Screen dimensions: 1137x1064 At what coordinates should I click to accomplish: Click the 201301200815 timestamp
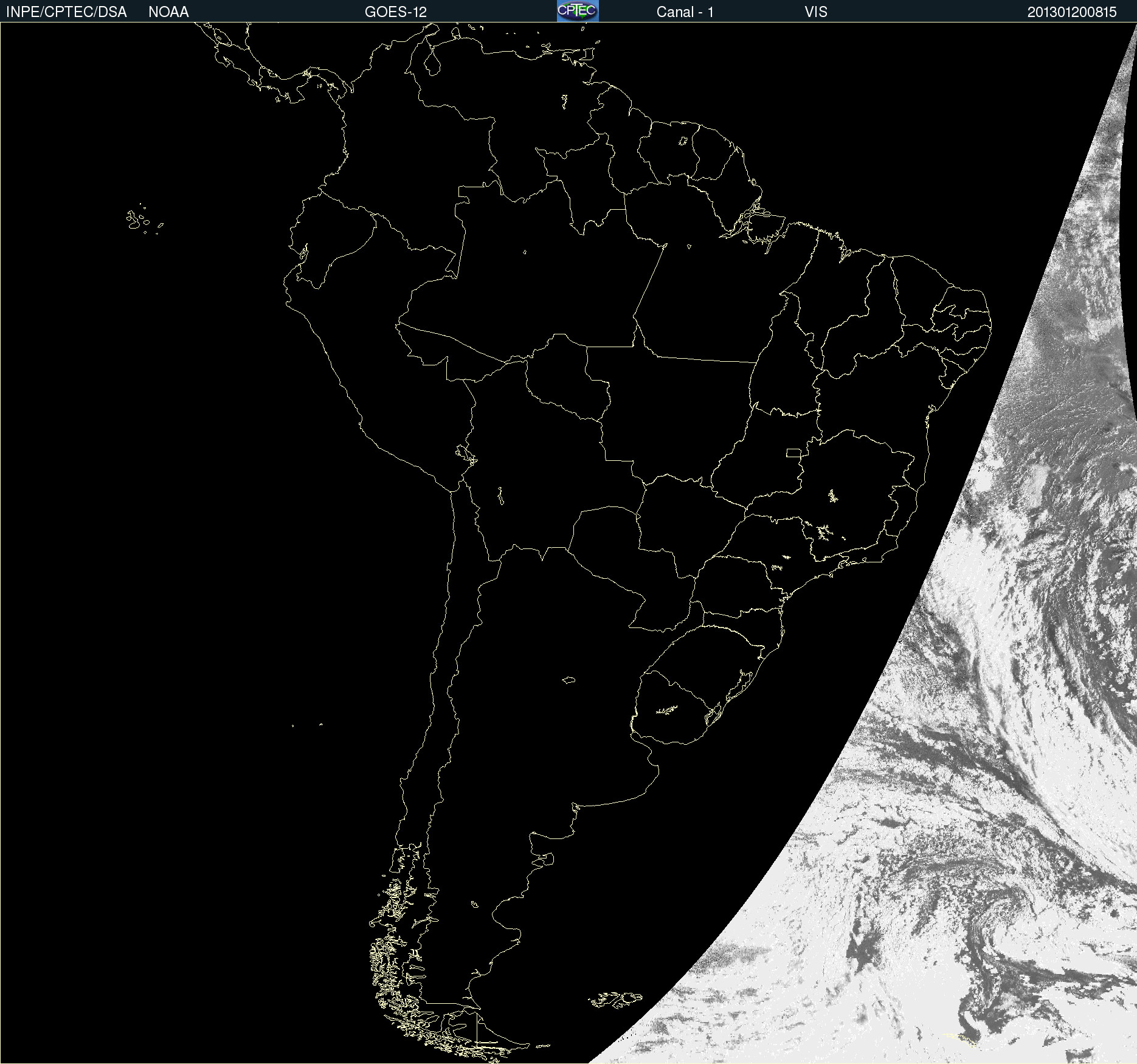click(1072, 12)
